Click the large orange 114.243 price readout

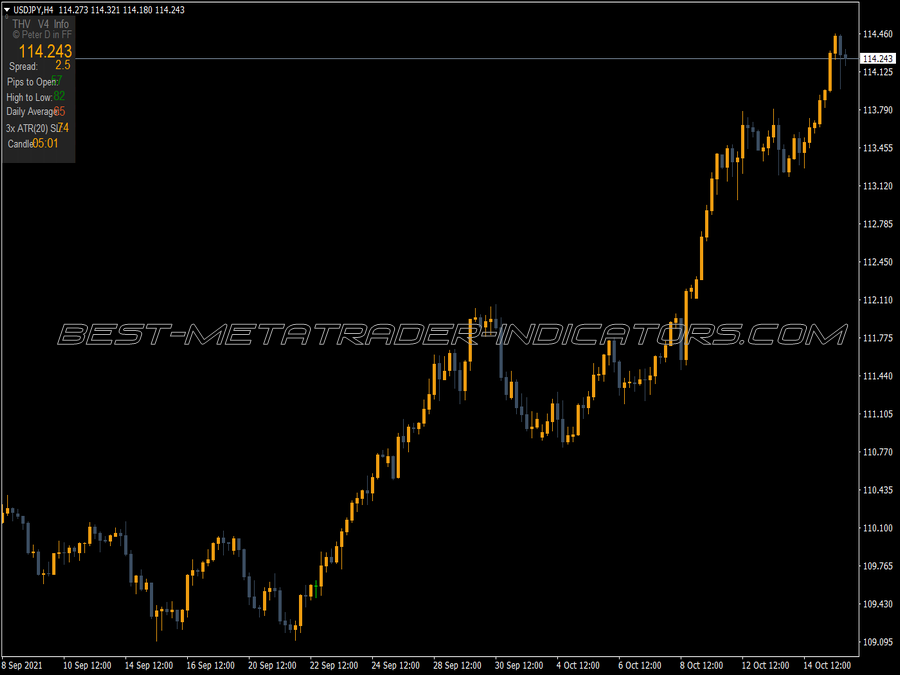click(x=45, y=51)
